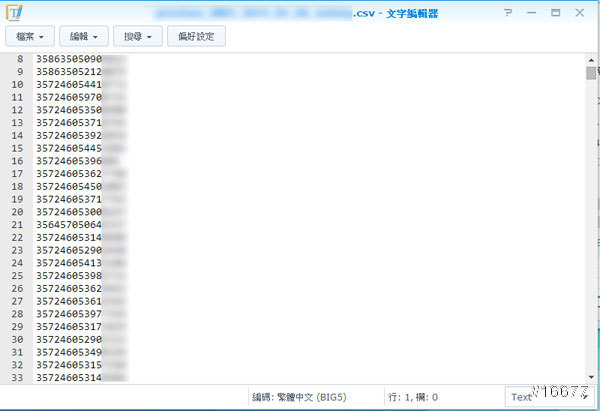Click the 行: 1, 欄: 0 position indicator

(413, 397)
